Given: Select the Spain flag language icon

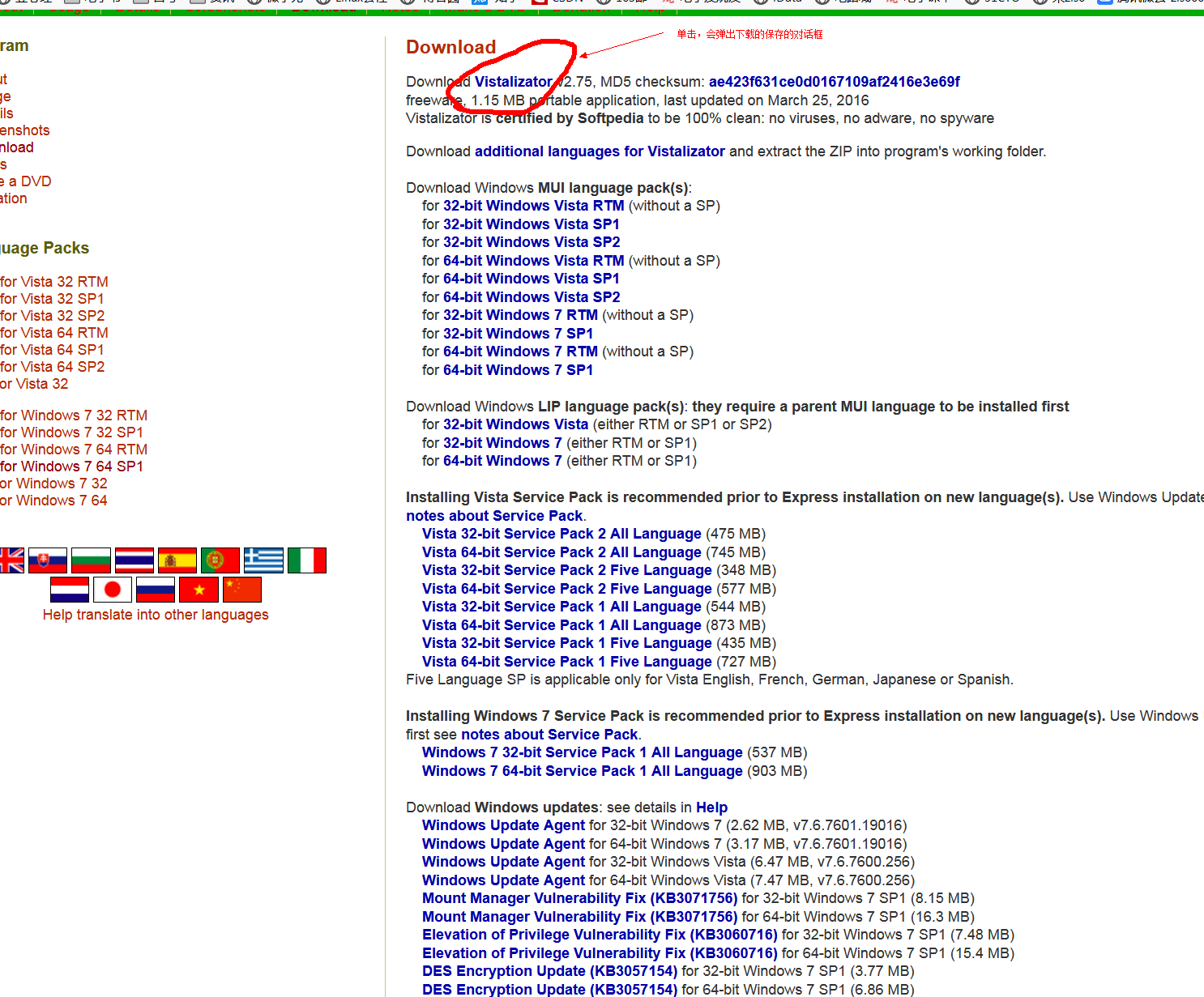Looking at the screenshot, I should (x=177, y=560).
